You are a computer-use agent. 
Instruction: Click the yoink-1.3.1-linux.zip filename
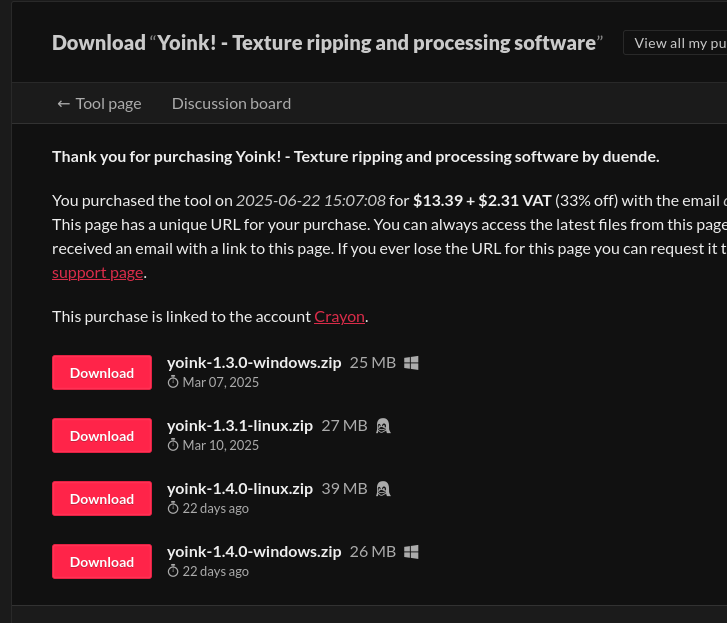pyautogui.click(x=240, y=425)
